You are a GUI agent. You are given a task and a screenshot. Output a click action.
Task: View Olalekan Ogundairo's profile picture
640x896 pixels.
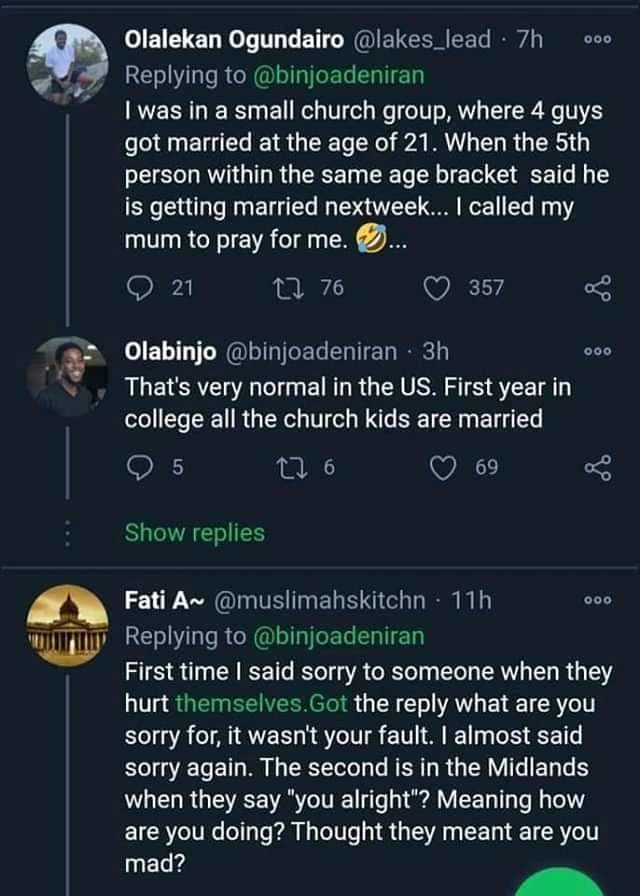(x=68, y=64)
